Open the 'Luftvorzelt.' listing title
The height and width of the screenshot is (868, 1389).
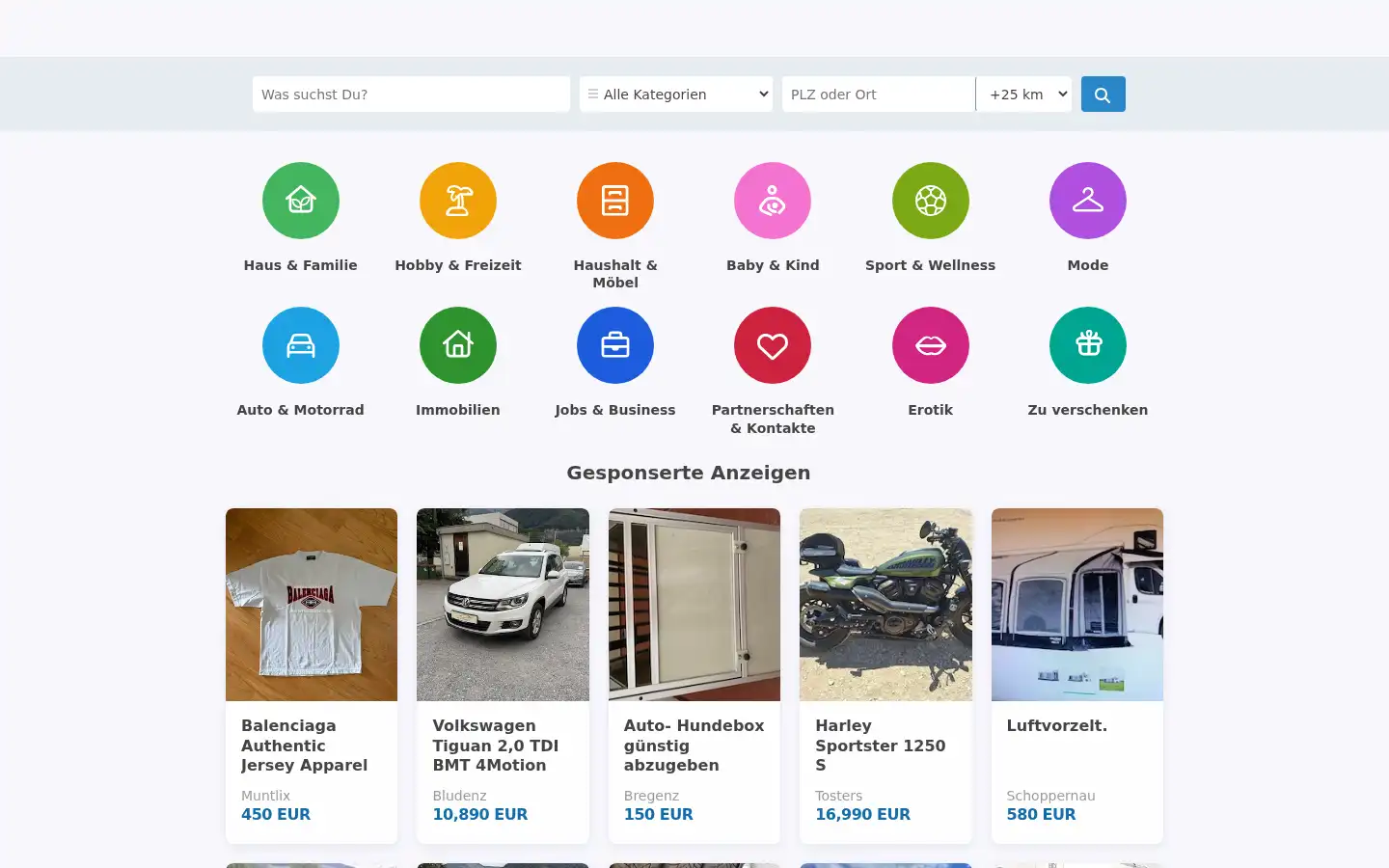click(1057, 726)
